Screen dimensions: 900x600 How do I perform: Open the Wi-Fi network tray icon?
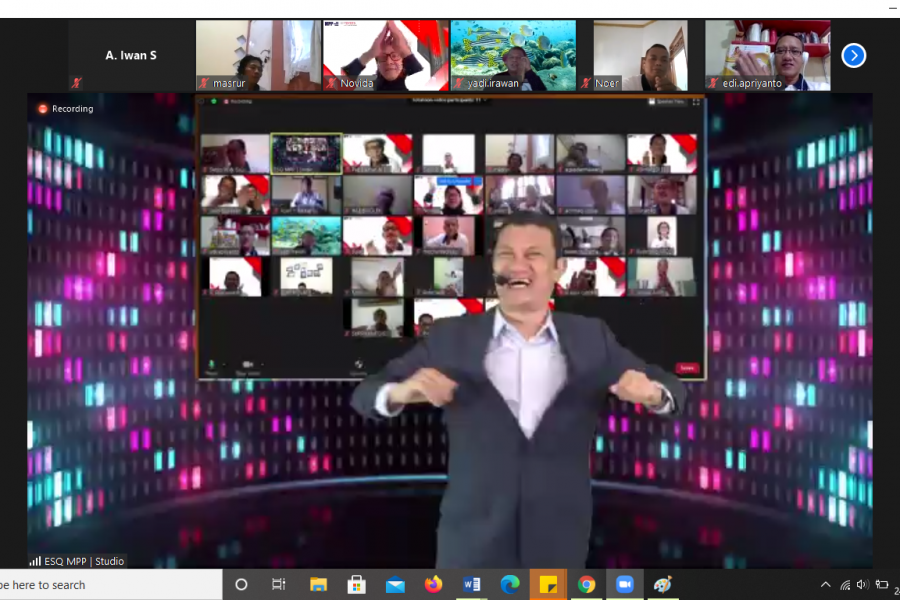coord(844,585)
